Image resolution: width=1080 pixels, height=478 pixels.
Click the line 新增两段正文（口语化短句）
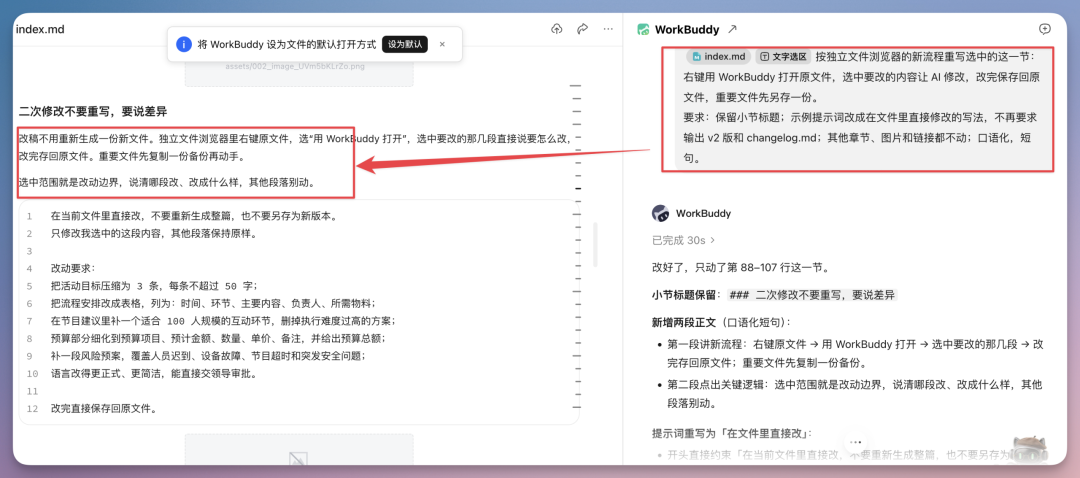[722, 322]
